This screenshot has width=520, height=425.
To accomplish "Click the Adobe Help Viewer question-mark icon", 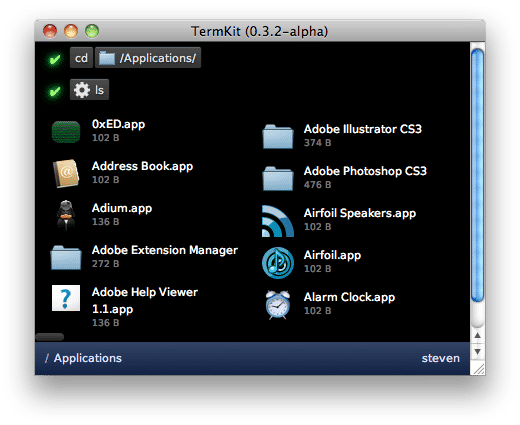I will tap(66, 298).
